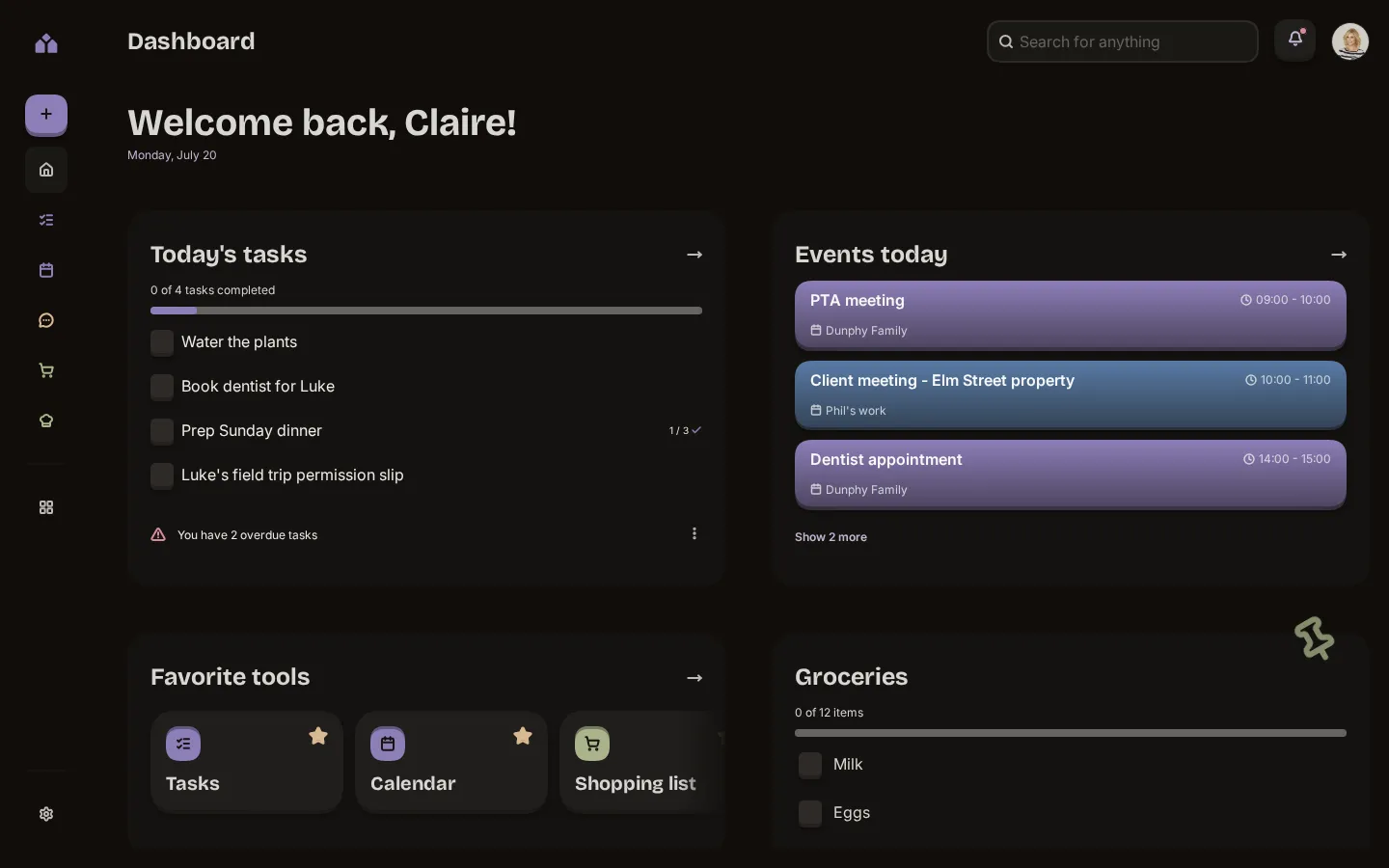1389x868 pixels.
Task: Expand the 1/3 subtasks indicator
Action: click(685, 430)
